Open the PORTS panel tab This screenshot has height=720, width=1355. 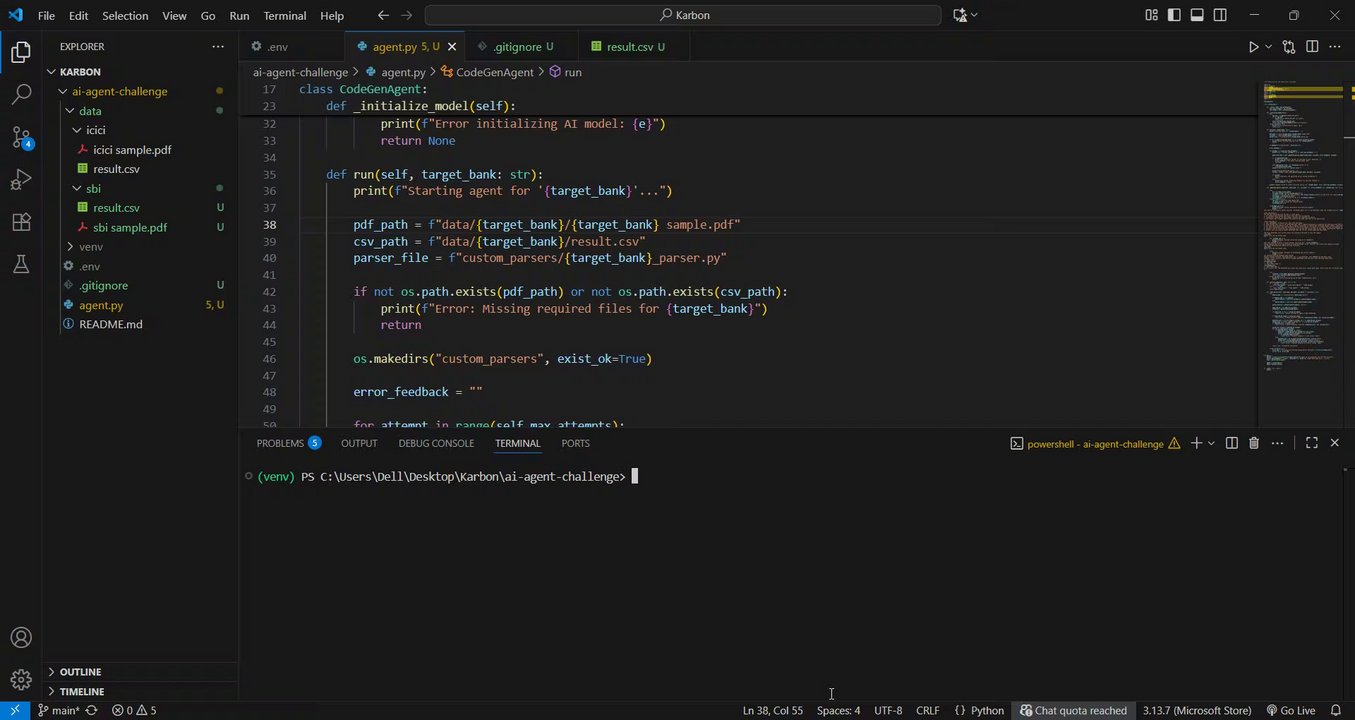click(575, 443)
